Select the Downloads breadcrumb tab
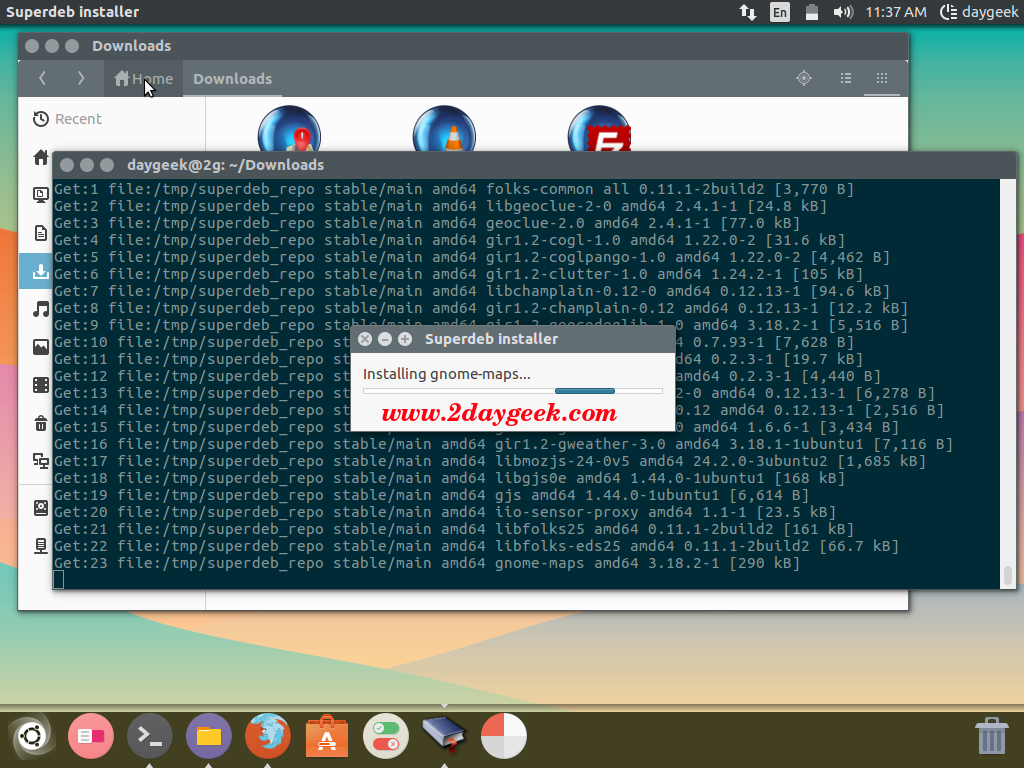The image size is (1024, 768). pyautogui.click(x=232, y=79)
